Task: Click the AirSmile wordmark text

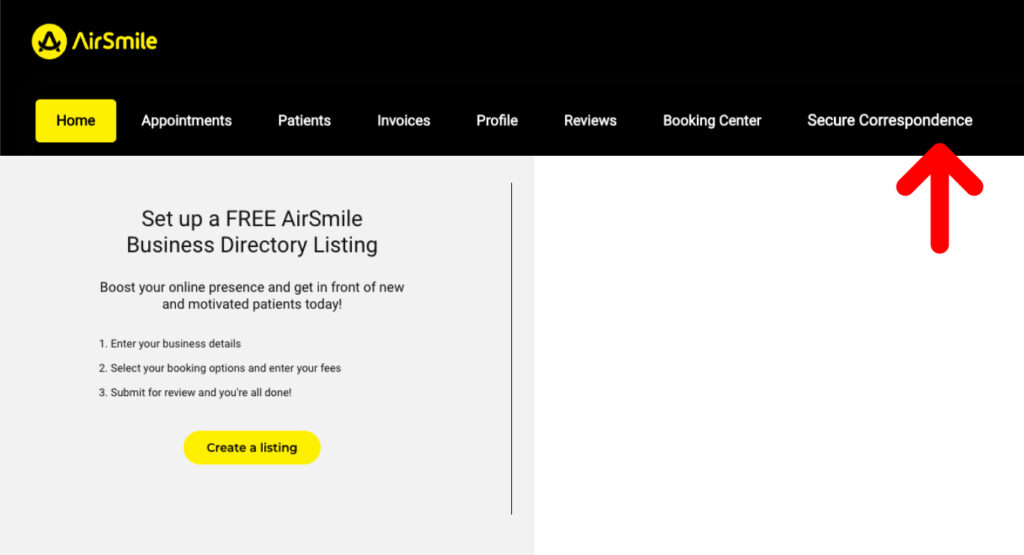Action: (x=114, y=42)
